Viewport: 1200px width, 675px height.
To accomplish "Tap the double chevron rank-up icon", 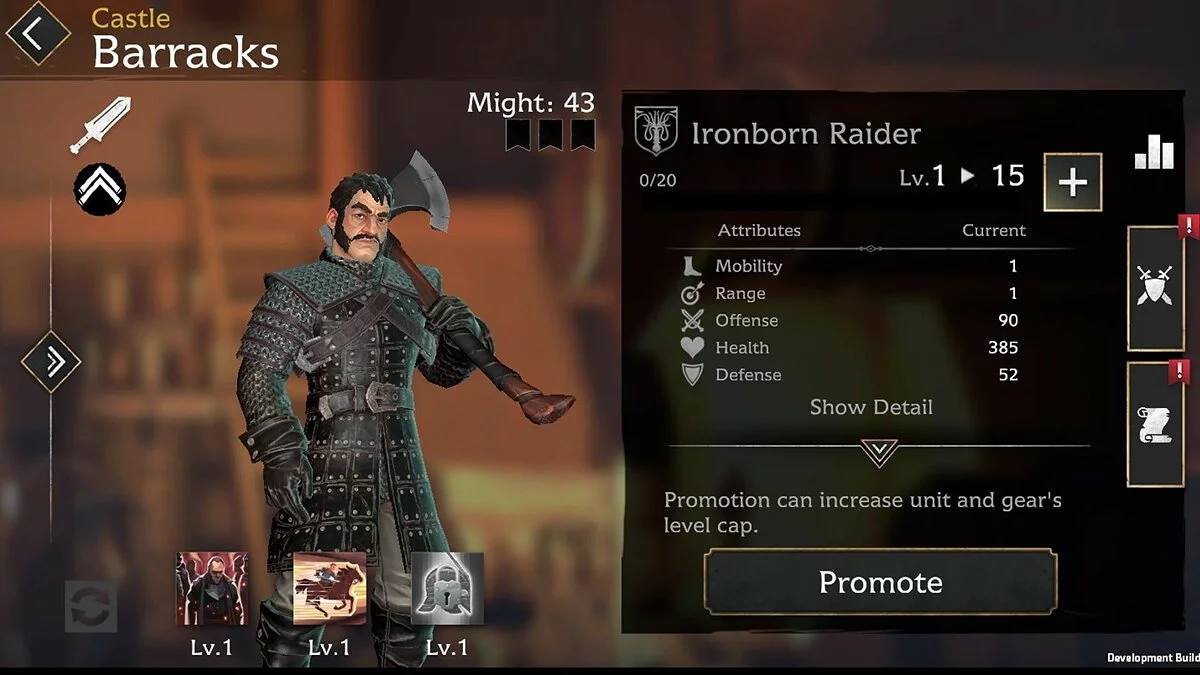I will [x=100, y=188].
